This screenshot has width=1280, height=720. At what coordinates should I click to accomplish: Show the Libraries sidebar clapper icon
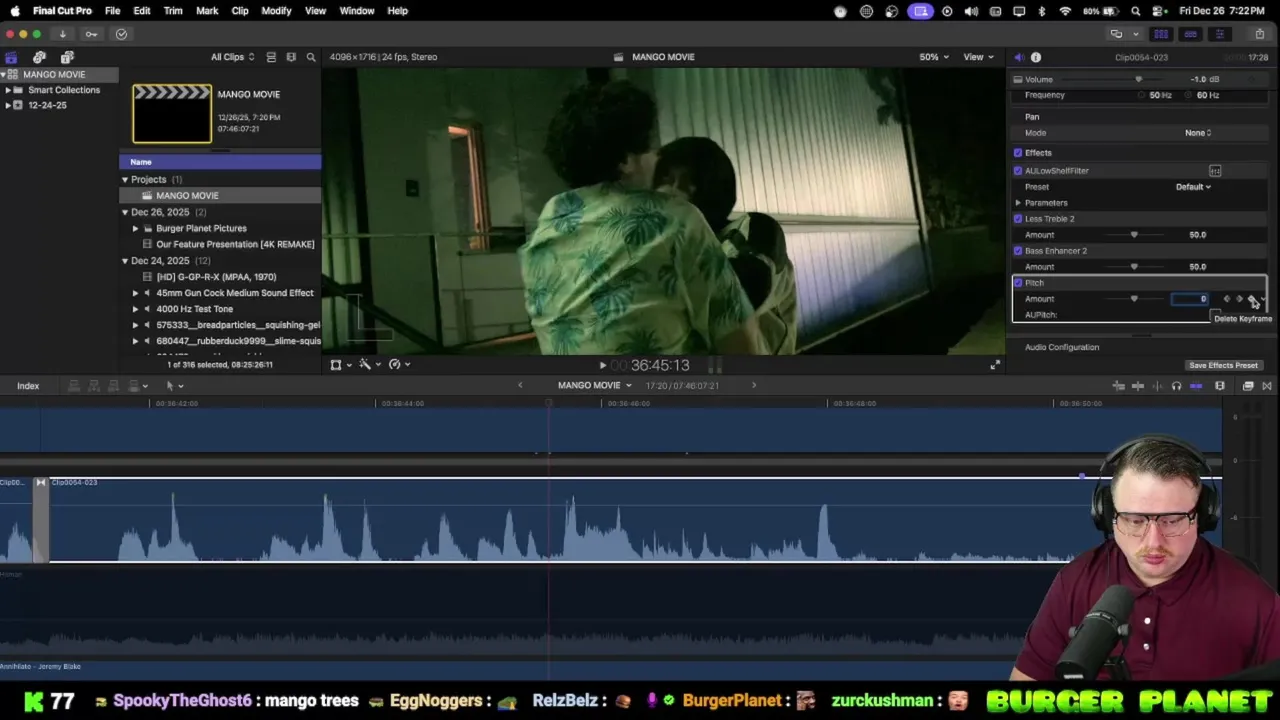[11, 57]
